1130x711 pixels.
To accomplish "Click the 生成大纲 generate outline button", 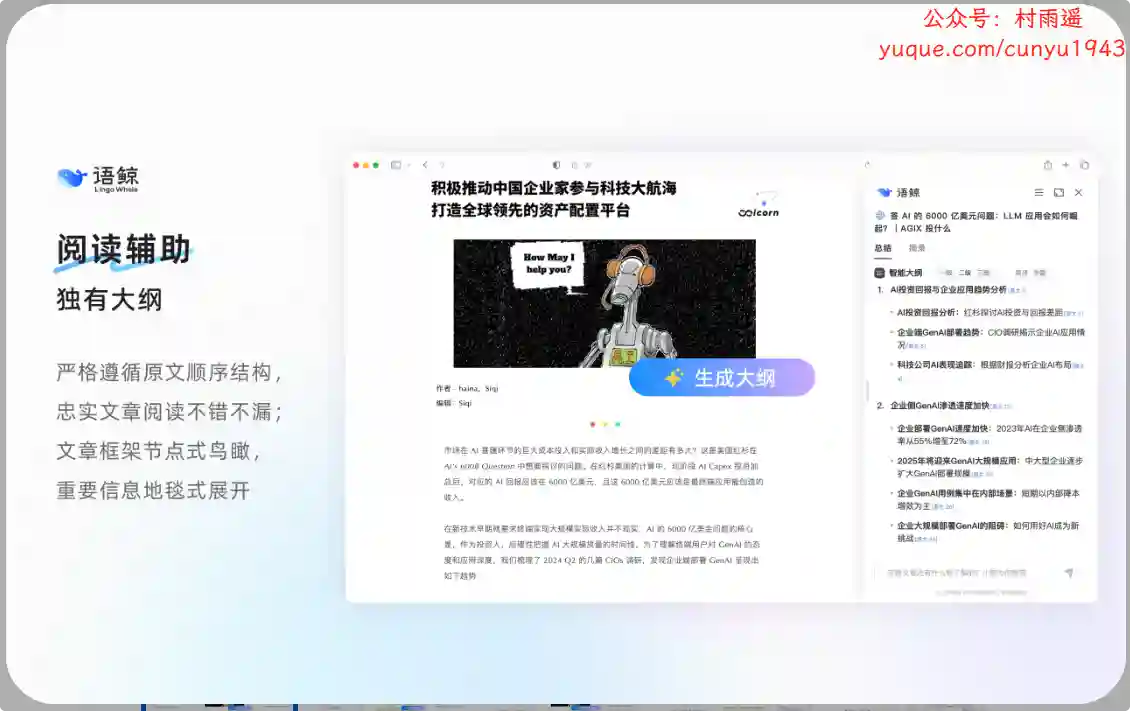I will click(721, 377).
